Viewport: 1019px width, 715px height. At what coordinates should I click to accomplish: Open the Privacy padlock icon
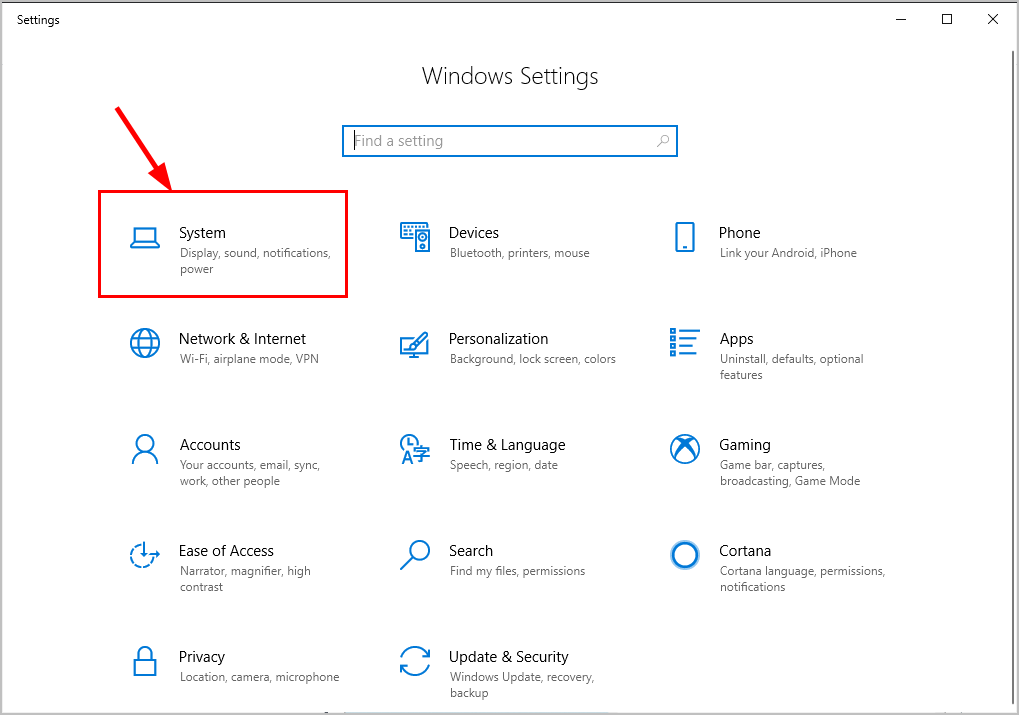pyautogui.click(x=144, y=661)
